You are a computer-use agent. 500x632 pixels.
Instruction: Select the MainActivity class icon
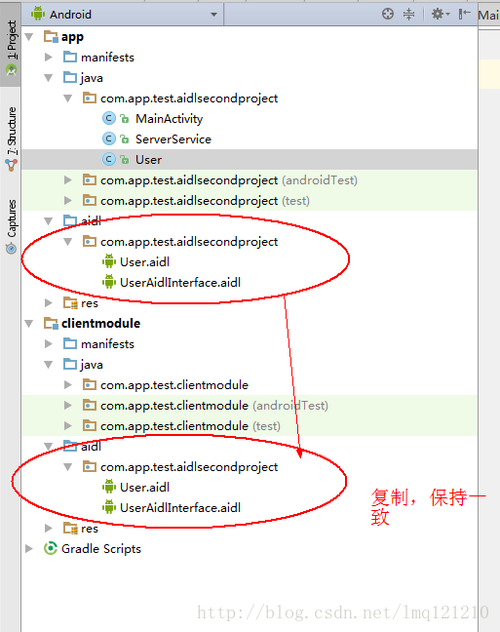coord(108,118)
